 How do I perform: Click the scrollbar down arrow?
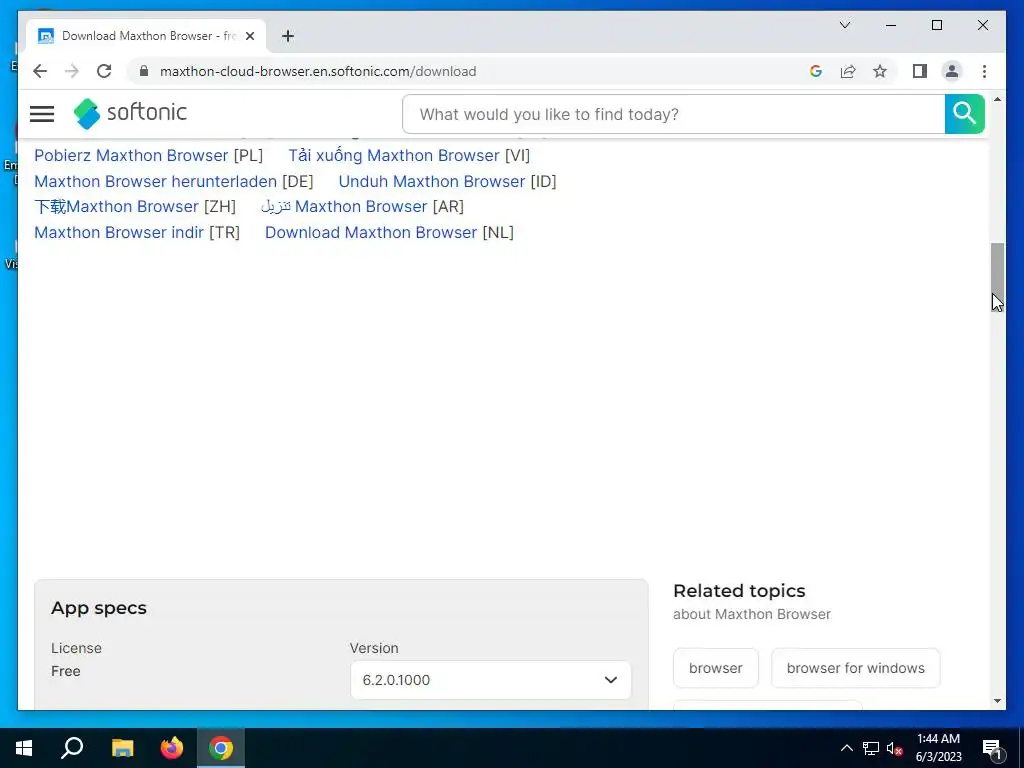point(997,701)
